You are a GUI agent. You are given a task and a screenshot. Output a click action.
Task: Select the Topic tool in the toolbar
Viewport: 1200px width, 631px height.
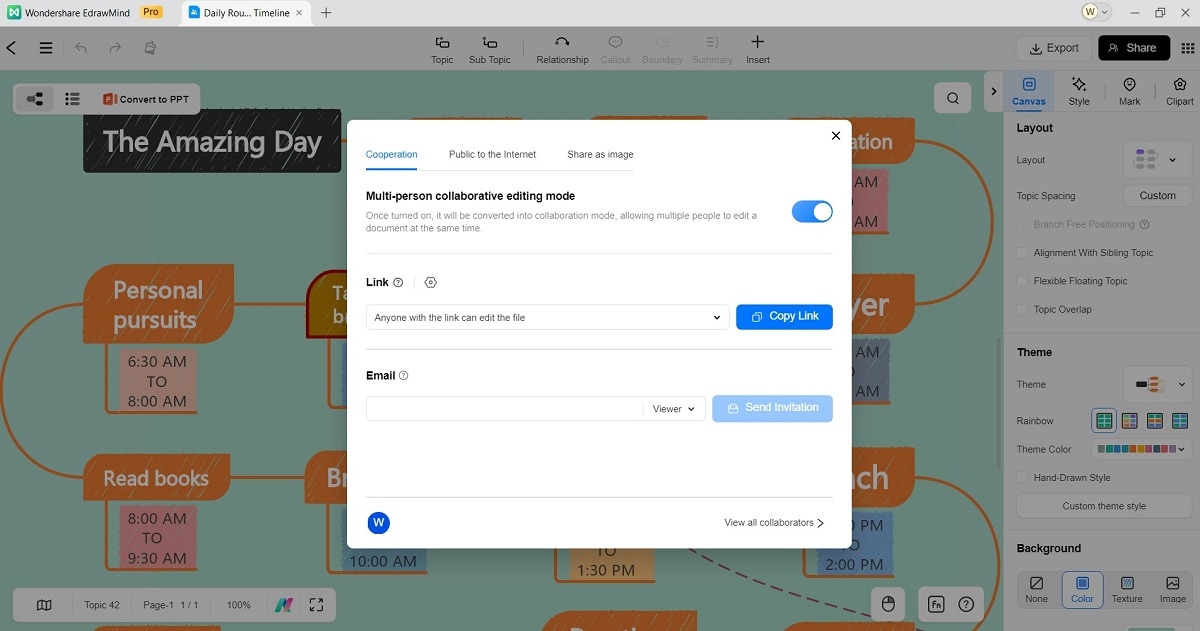pyautogui.click(x=441, y=47)
